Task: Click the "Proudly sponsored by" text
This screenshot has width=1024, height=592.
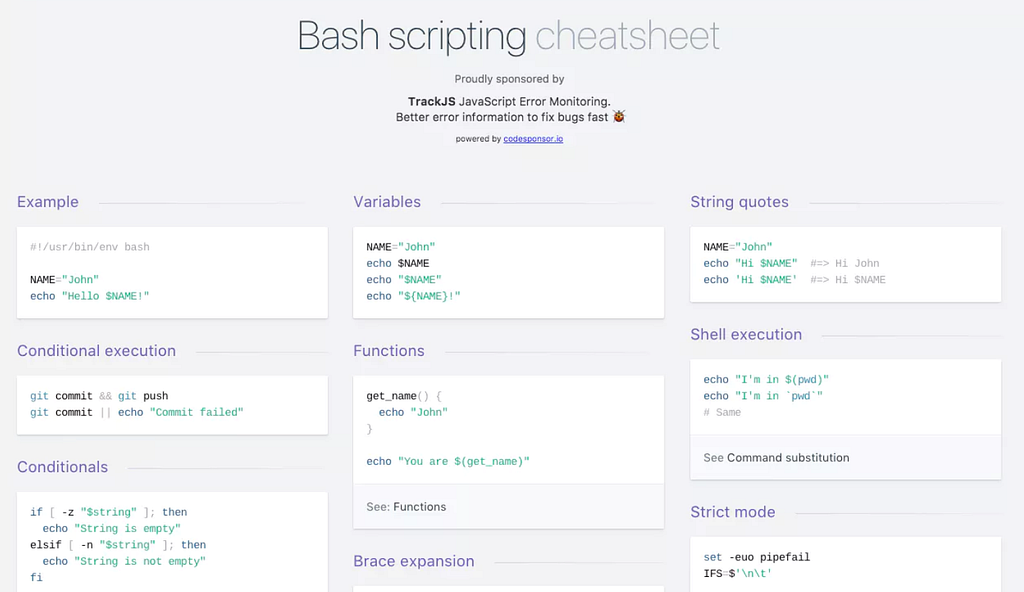Action: pos(509,79)
